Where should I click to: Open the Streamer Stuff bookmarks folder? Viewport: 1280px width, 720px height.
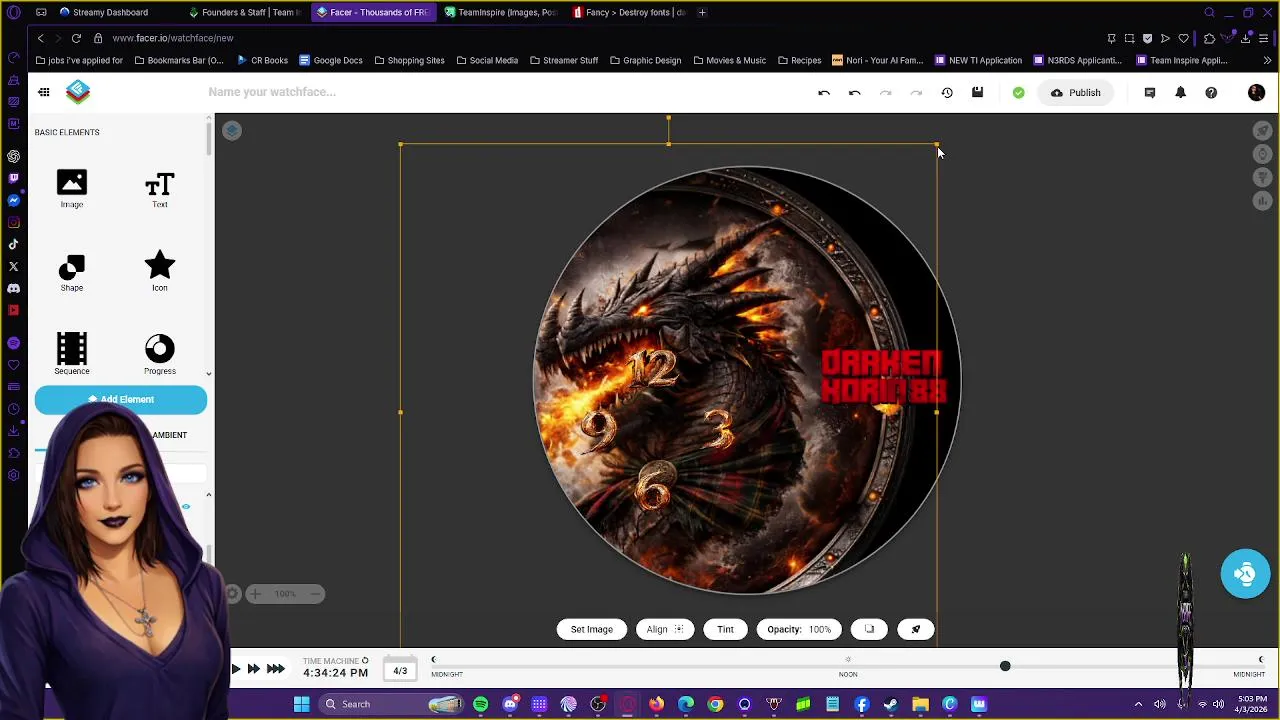point(563,60)
